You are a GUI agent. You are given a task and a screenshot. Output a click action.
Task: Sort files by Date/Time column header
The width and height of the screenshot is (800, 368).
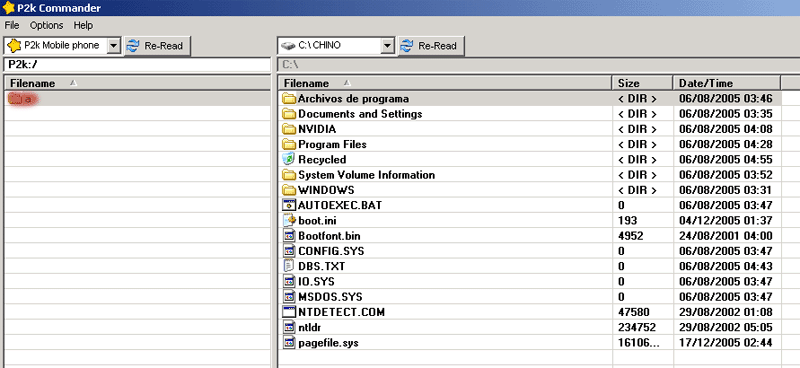click(727, 83)
